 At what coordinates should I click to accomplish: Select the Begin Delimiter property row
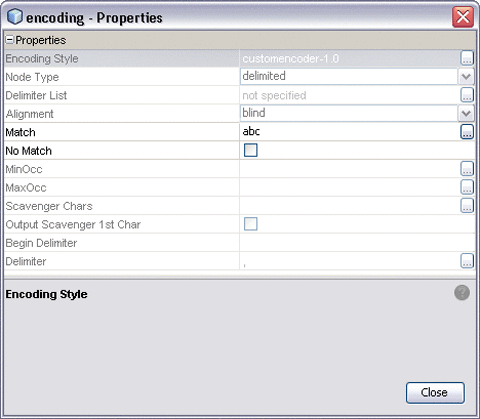[239, 243]
